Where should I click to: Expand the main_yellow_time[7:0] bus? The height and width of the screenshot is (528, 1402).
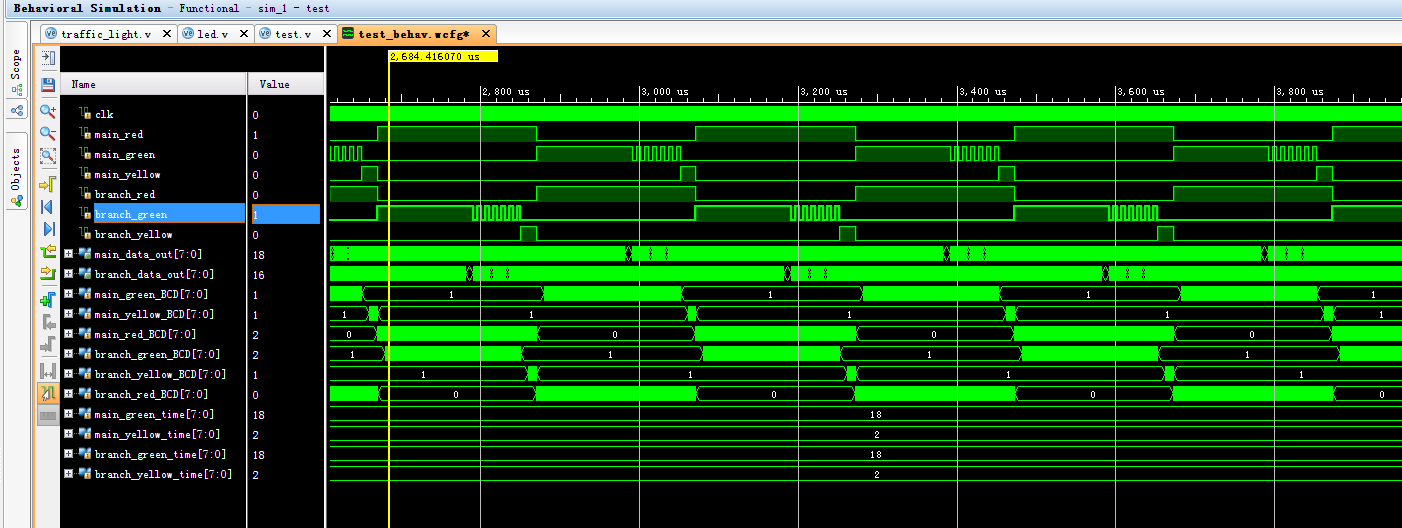coord(69,434)
